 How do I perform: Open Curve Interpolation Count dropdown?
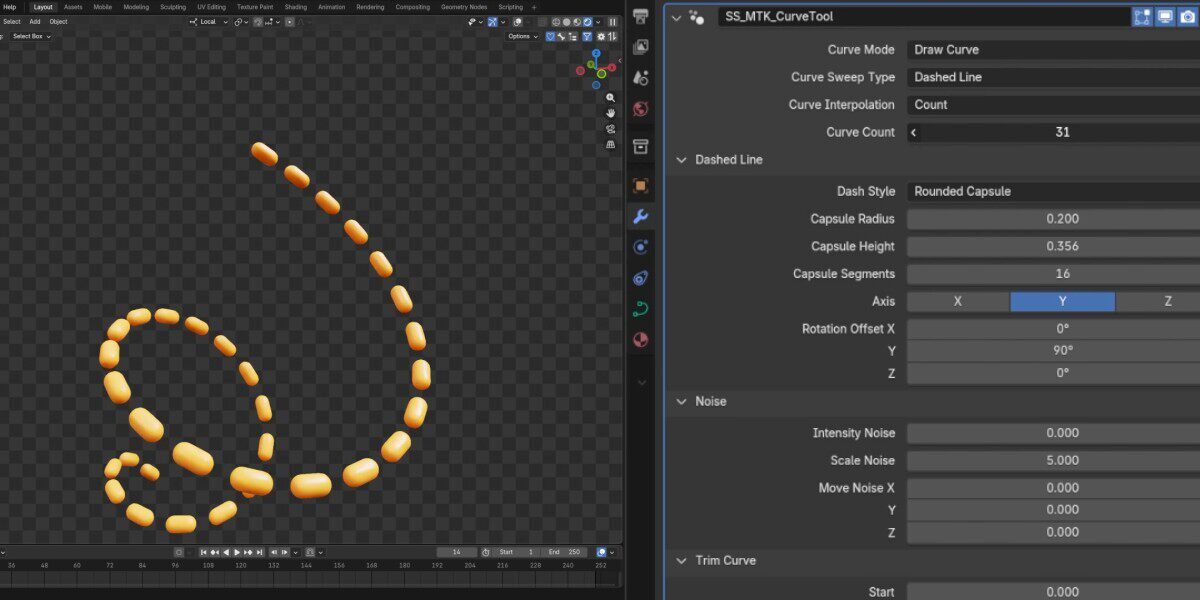(1053, 104)
